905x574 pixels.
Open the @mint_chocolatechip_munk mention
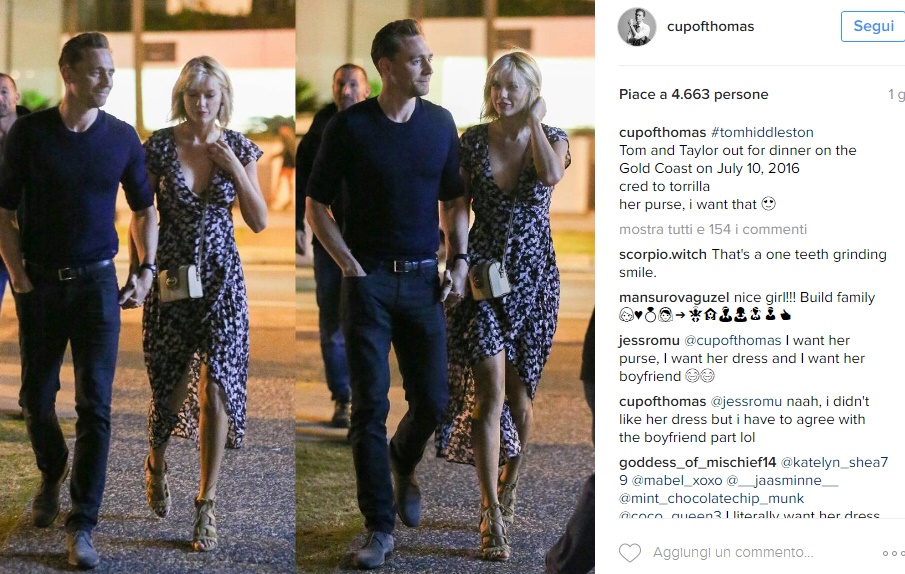[711, 498]
